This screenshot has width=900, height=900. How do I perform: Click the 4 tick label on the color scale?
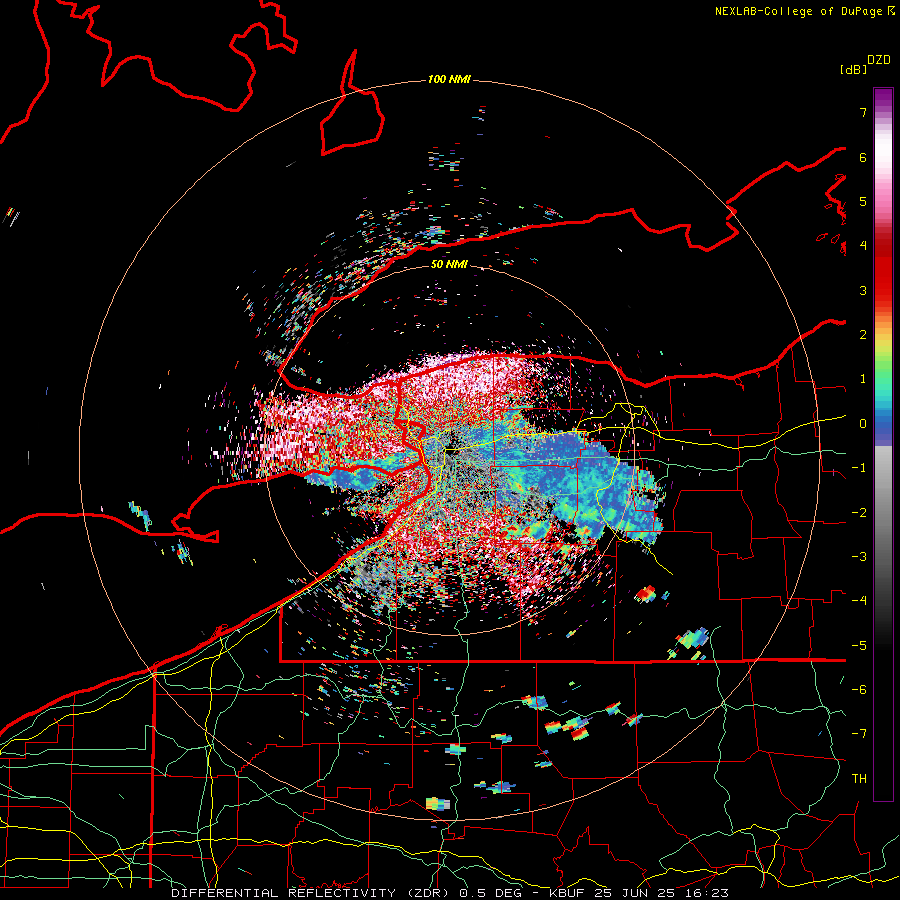[x=863, y=246]
